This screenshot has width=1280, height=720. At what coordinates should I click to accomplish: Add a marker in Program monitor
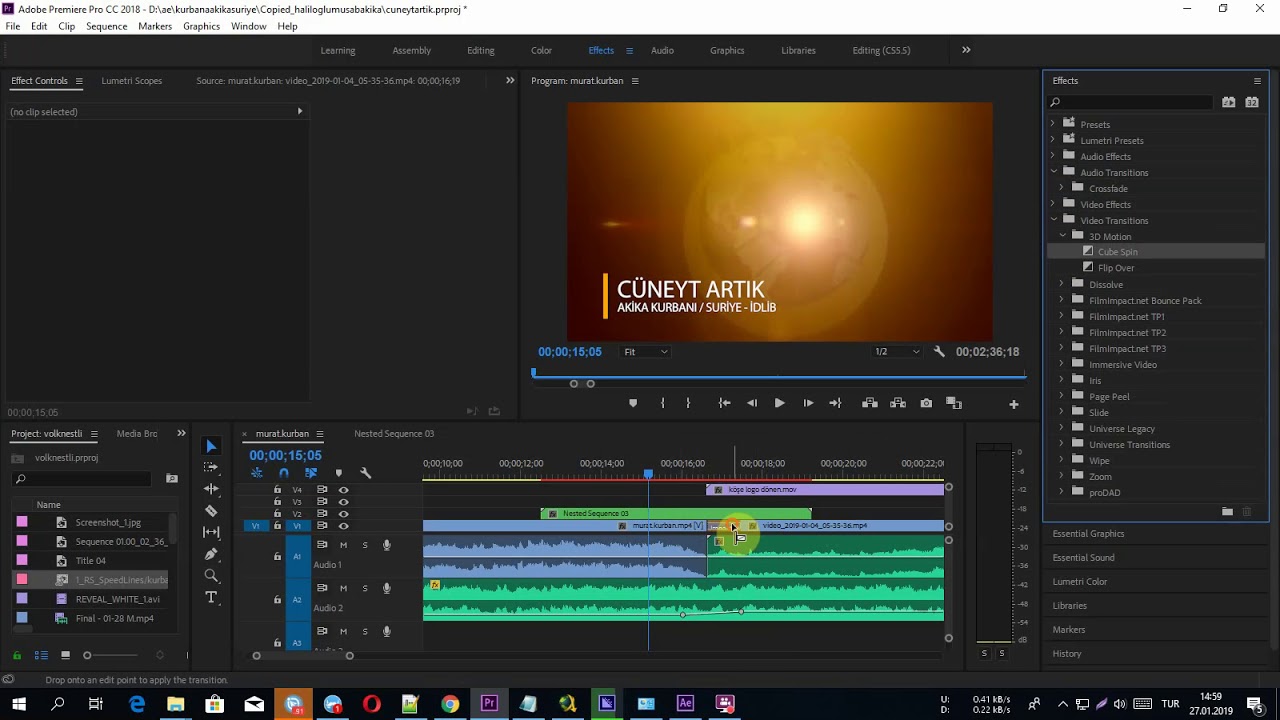tap(632, 403)
